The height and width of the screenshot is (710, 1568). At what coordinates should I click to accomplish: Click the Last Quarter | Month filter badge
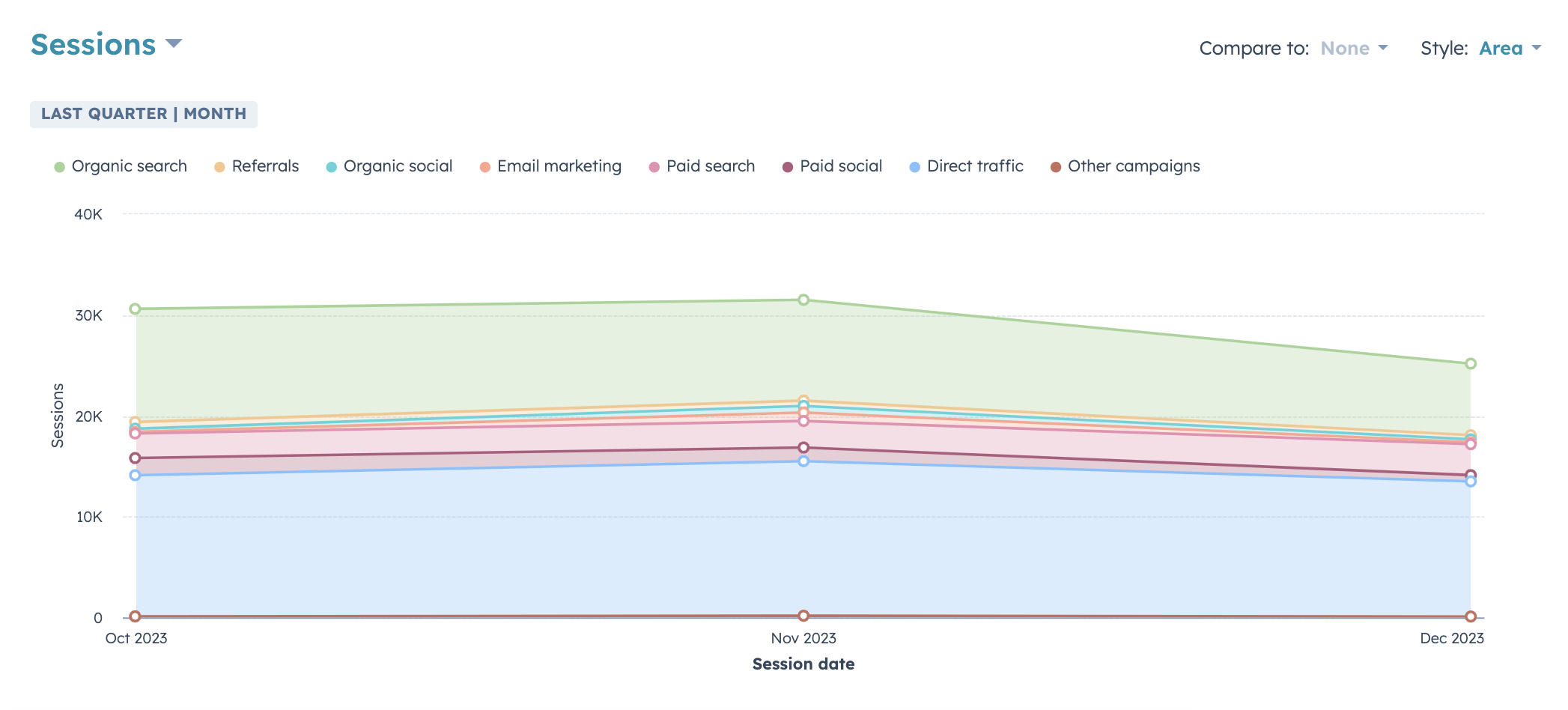pyautogui.click(x=144, y=114)
